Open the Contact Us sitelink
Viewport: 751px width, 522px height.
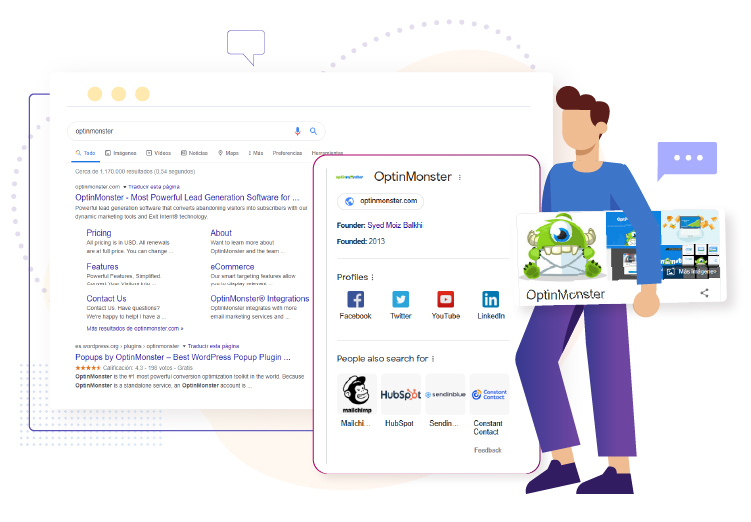point(106,298)
